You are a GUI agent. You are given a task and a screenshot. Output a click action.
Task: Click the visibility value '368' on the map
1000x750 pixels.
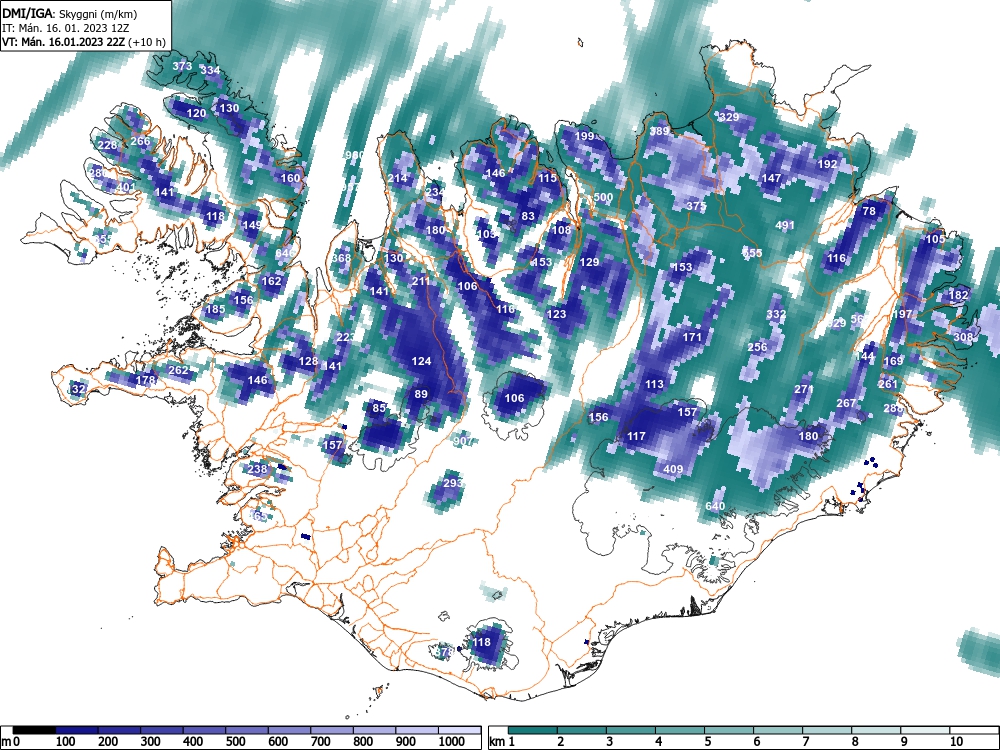(x=341, y=258)
